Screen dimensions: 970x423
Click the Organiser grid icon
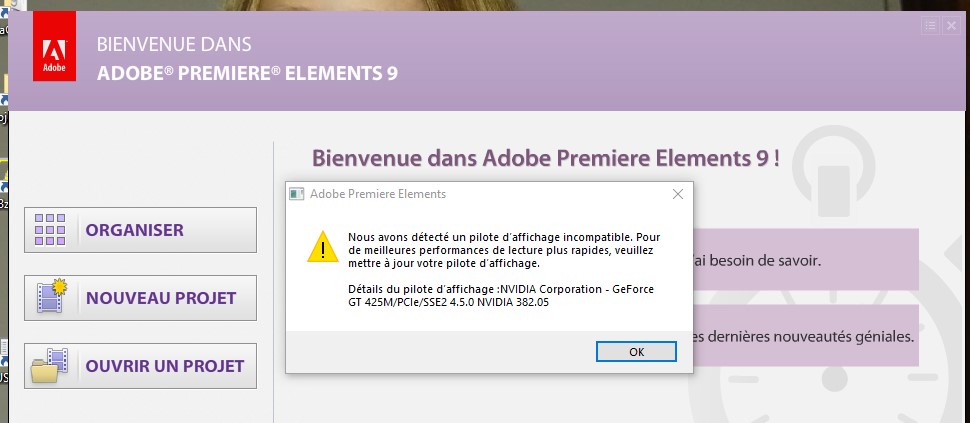point(50,230)
